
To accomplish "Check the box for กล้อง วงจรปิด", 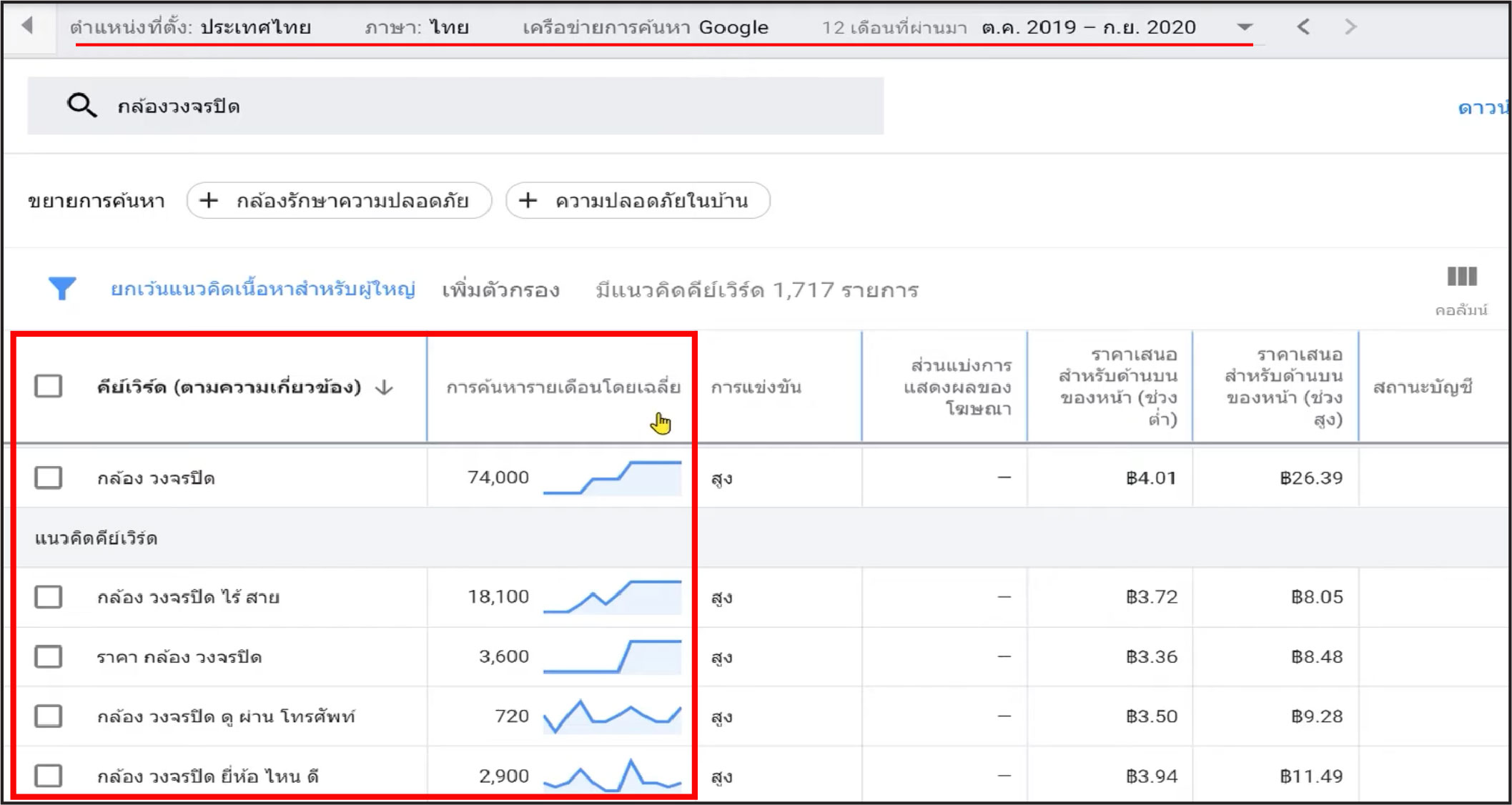I will [x=49, y=478].
